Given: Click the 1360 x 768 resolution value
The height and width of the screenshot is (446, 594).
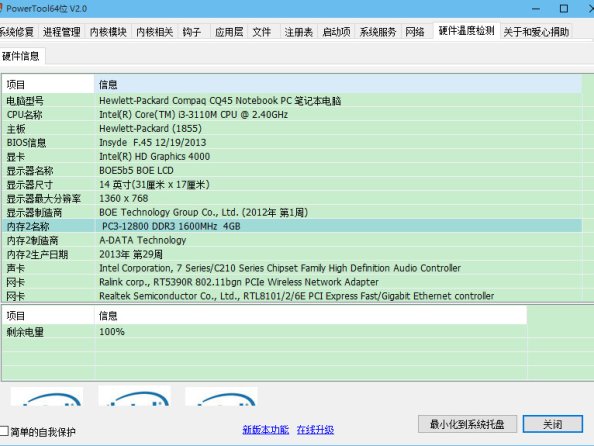Looking at the screenshot, I should (x=123, y=198).
